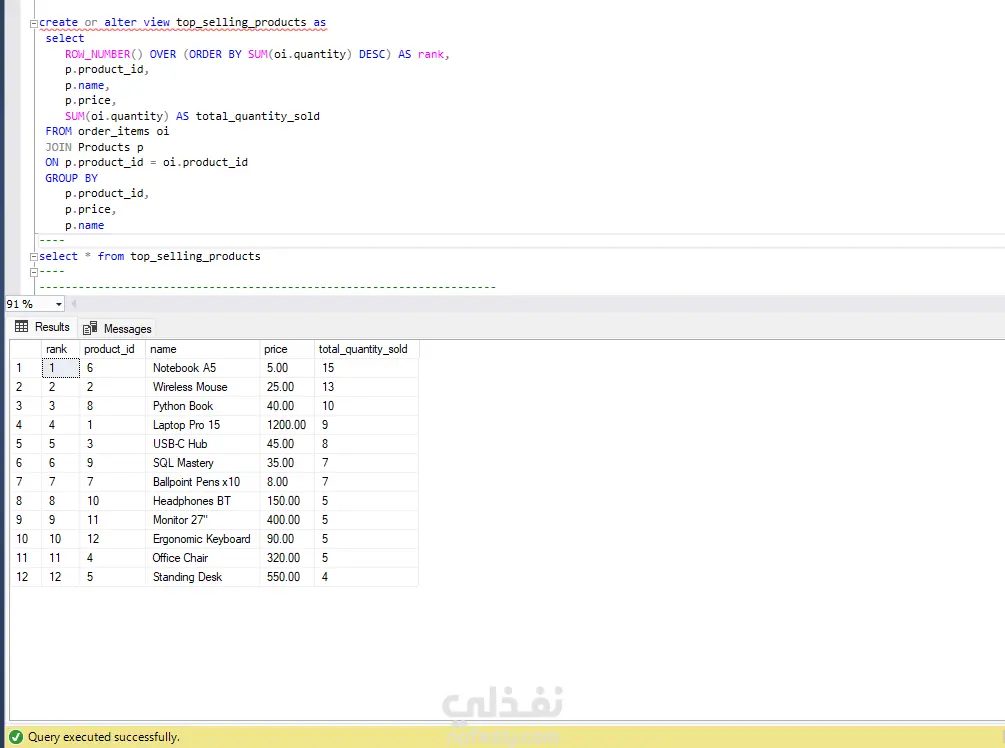Screen dimensions: 1005x748
Task: Click the Messages tab icon
Action: [90, 328]
